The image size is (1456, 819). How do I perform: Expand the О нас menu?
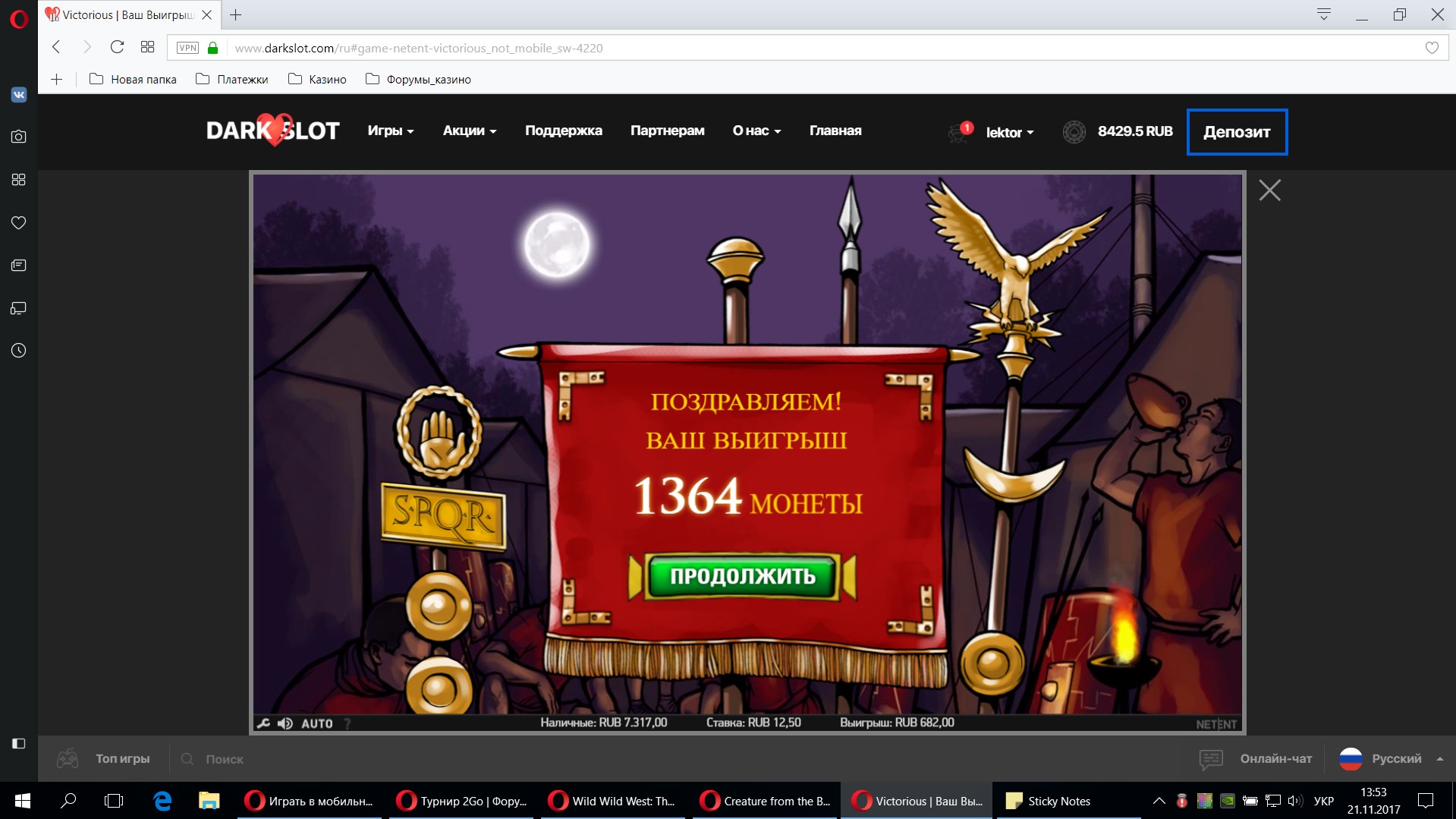tap(756, 131)
